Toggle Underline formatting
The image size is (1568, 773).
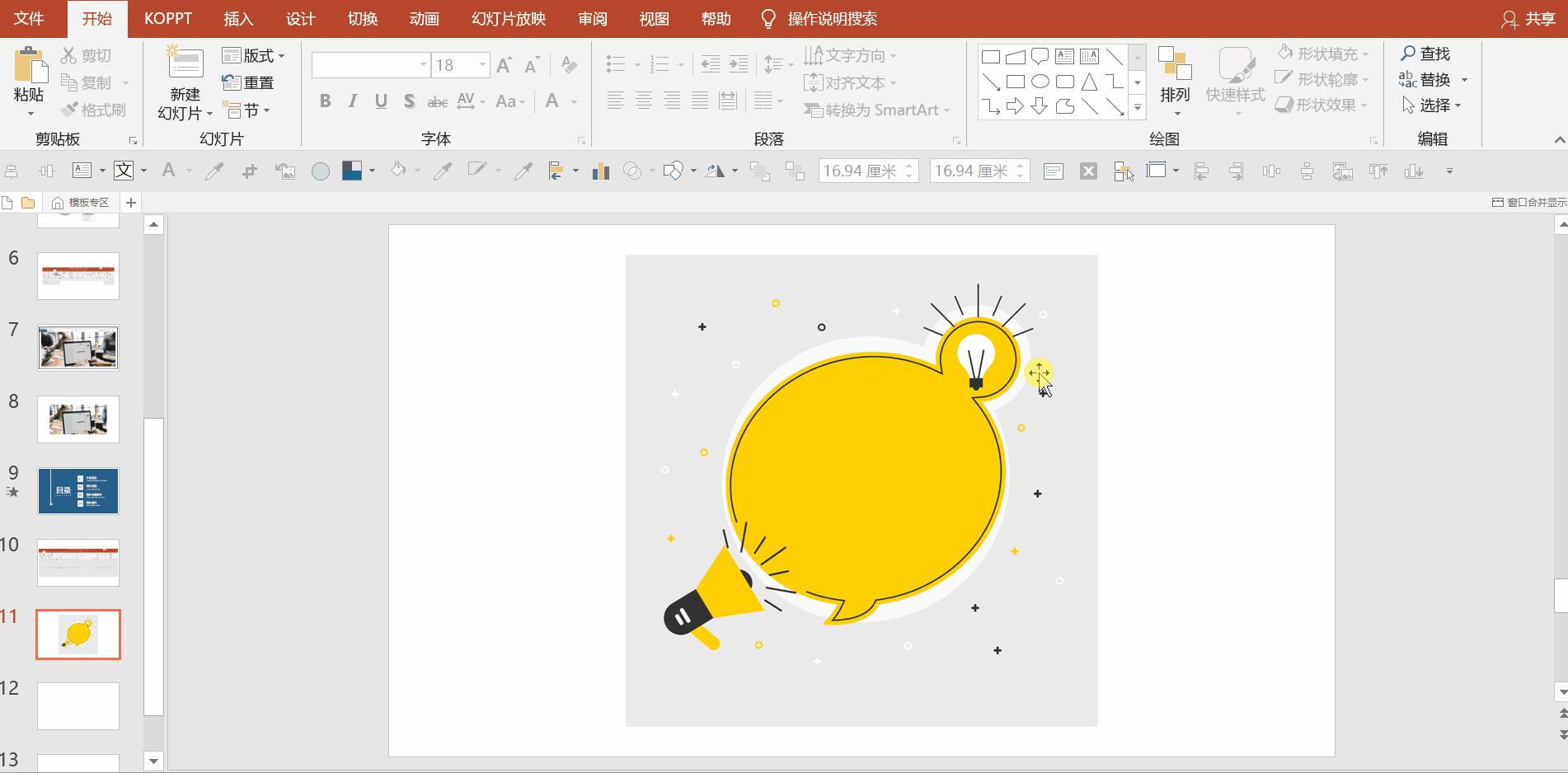coord(381,101)
